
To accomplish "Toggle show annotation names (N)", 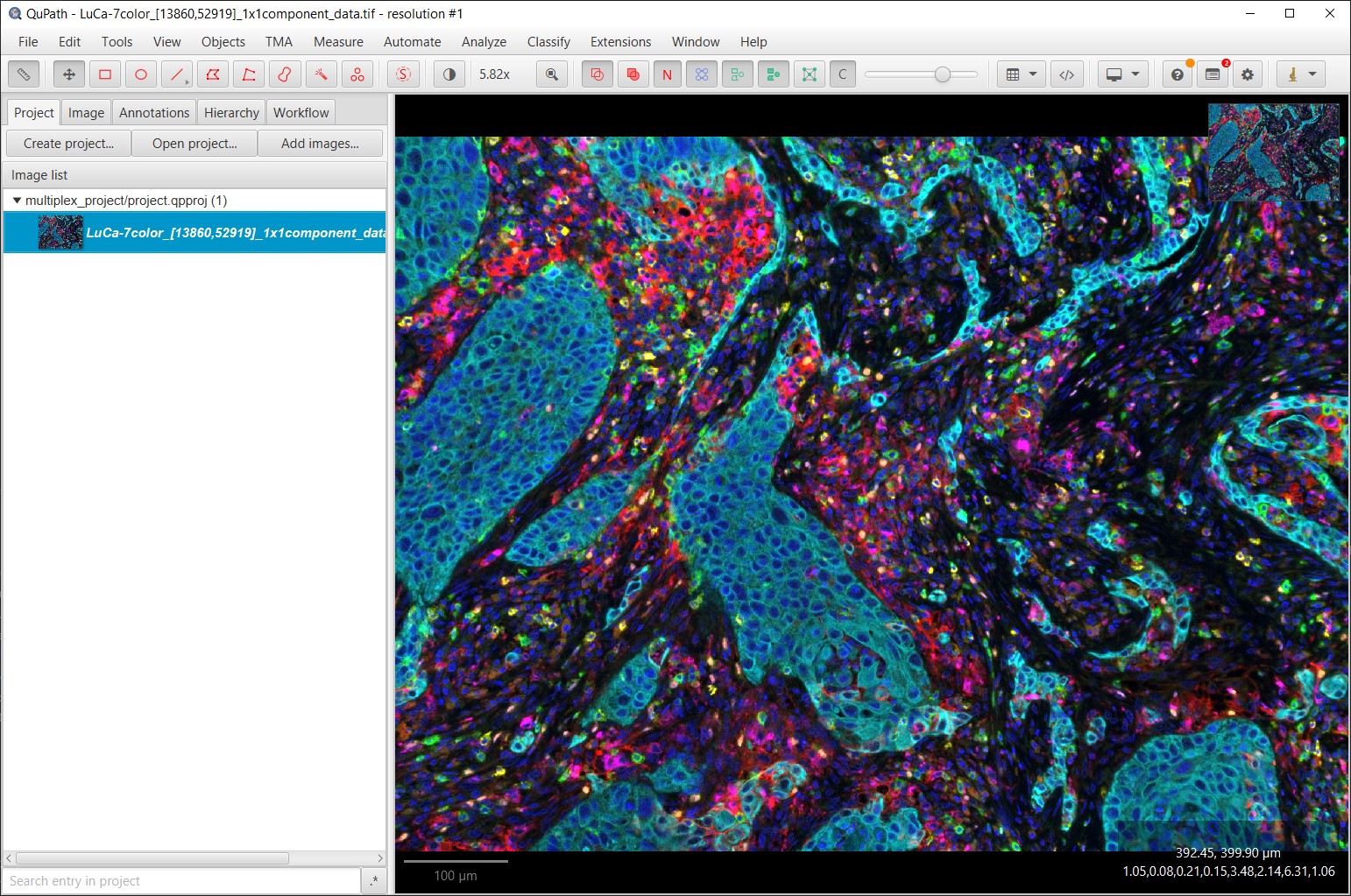I will pyautogui.click(x=668, y=74).
